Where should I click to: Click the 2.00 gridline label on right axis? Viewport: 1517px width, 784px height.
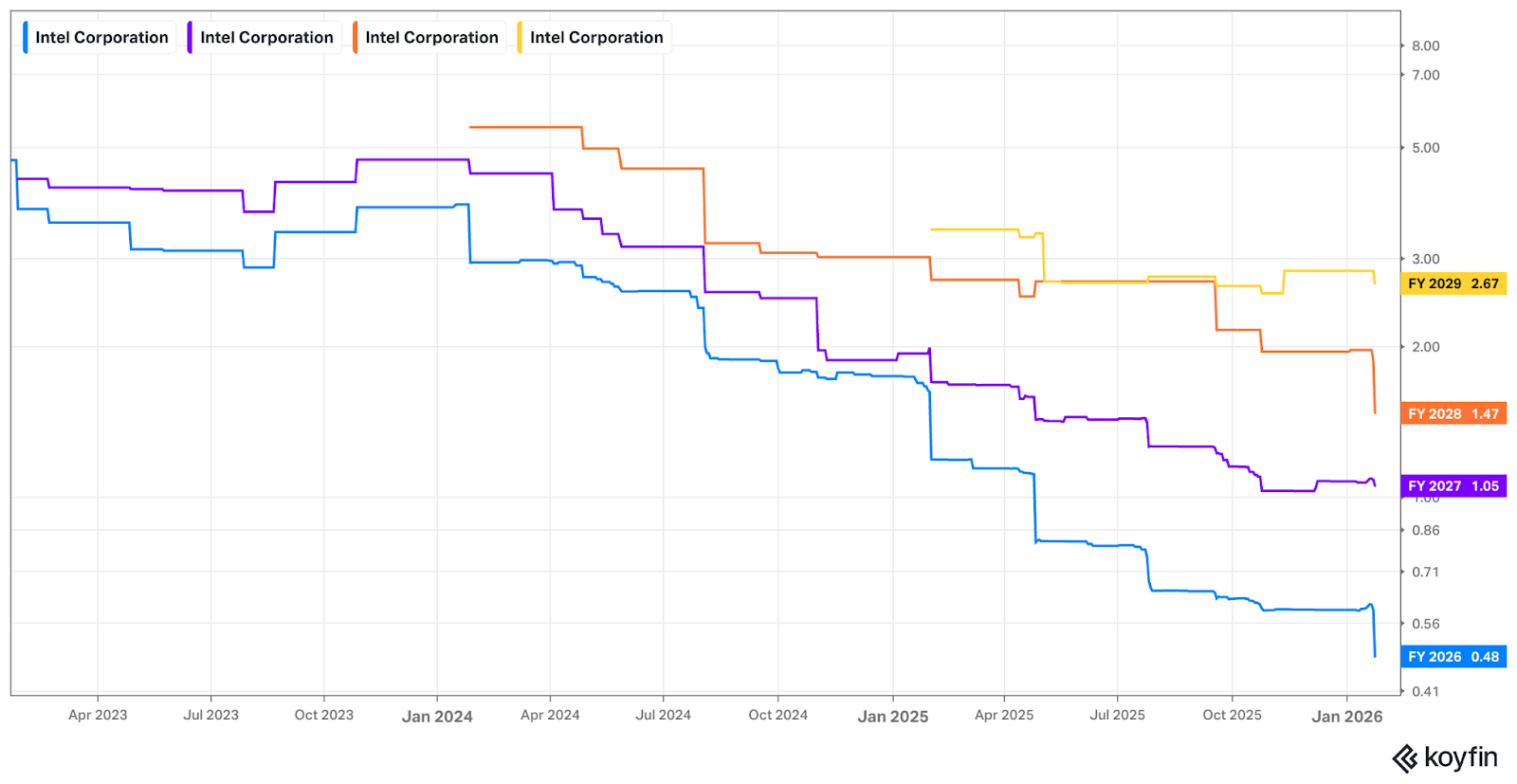coord(1425,347)
